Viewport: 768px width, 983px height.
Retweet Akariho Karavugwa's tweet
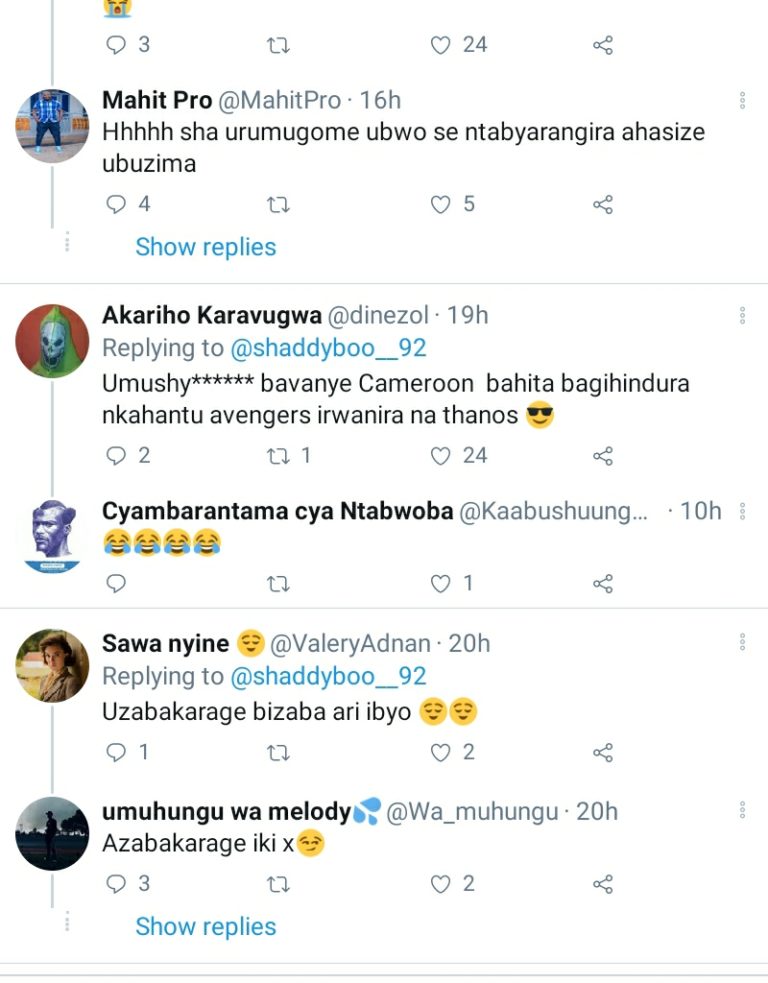(279, 456)
